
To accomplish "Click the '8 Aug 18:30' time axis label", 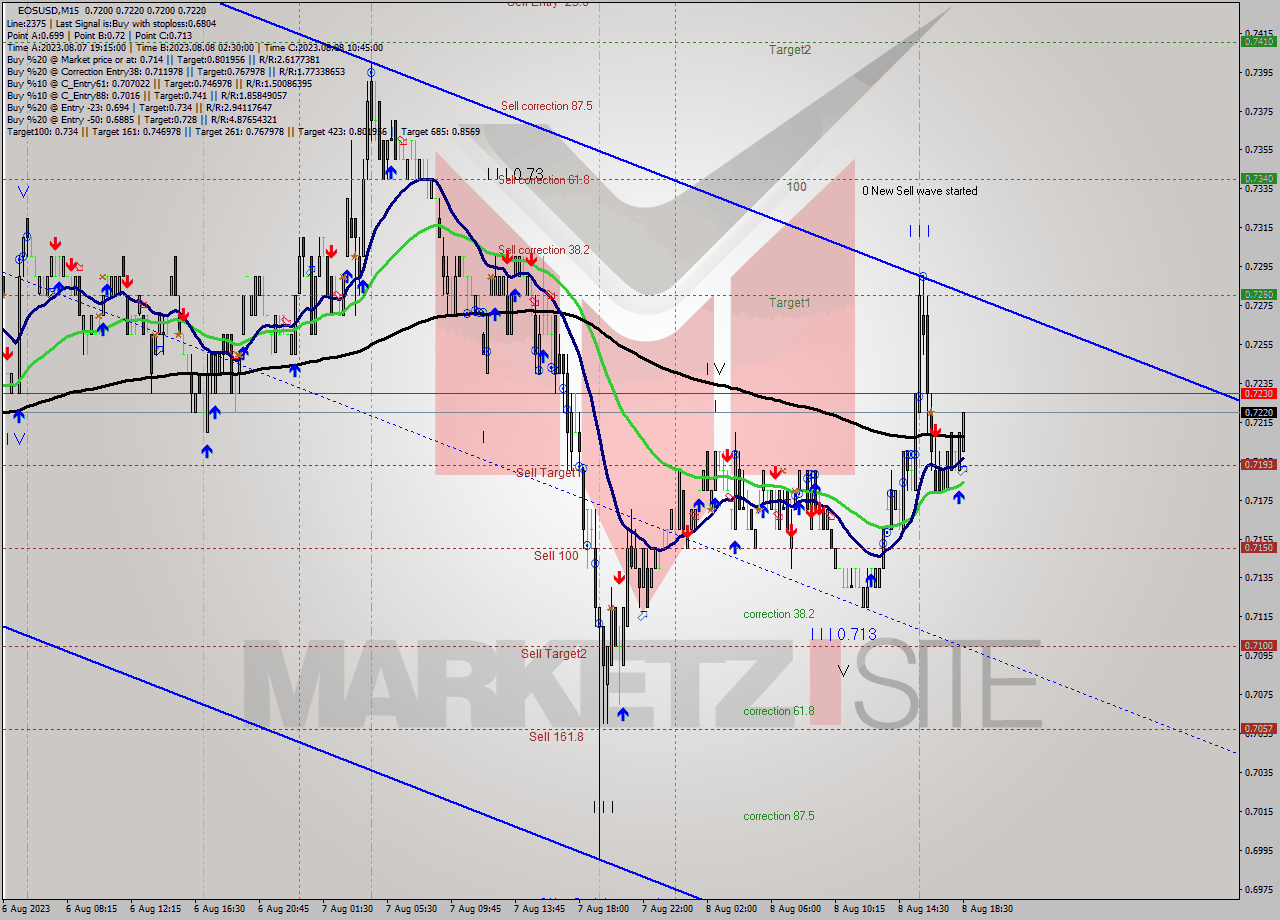I will (x=987, y=909).
